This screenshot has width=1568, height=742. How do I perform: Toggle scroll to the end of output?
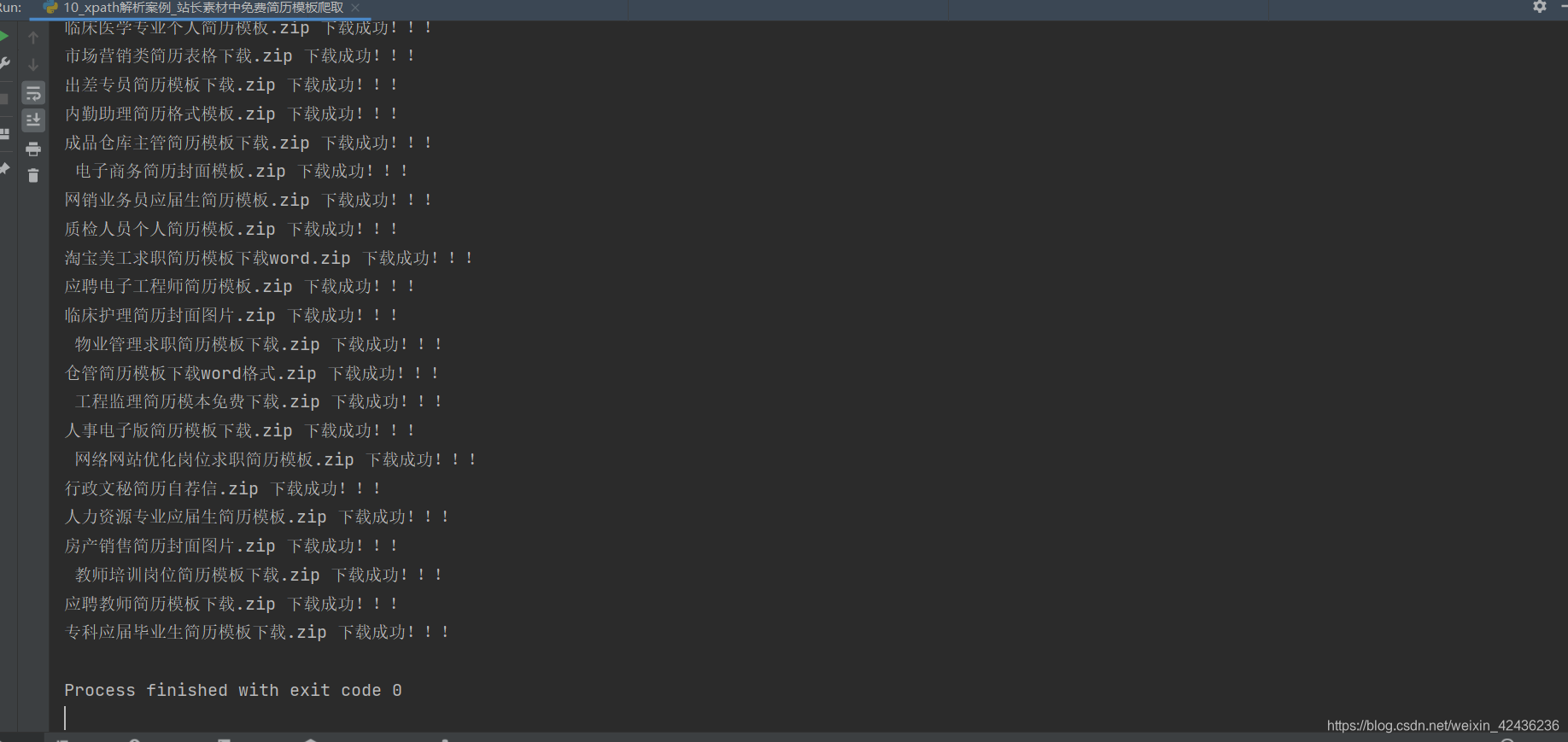33,120
